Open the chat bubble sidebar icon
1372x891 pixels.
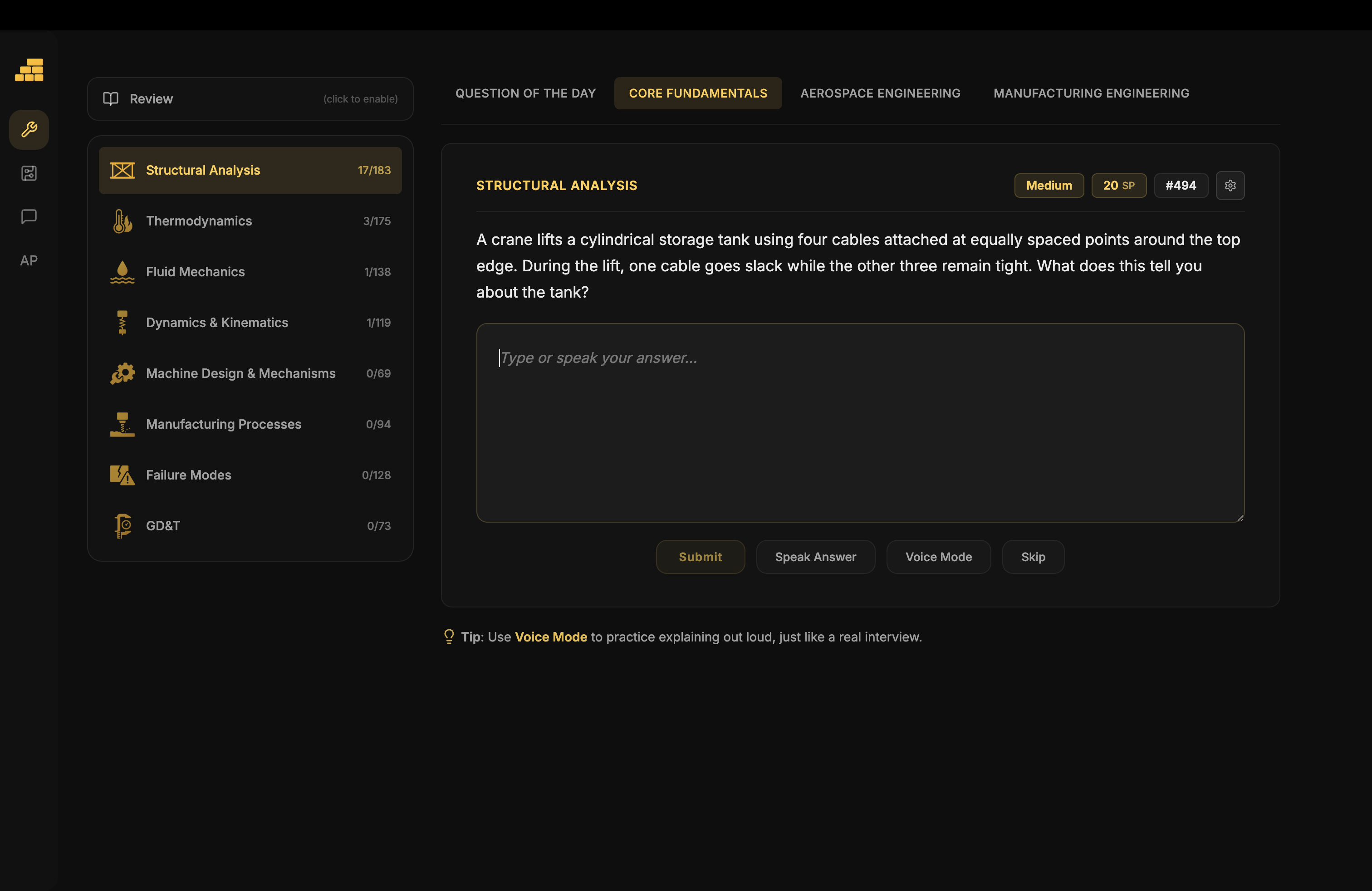[29, 217]
